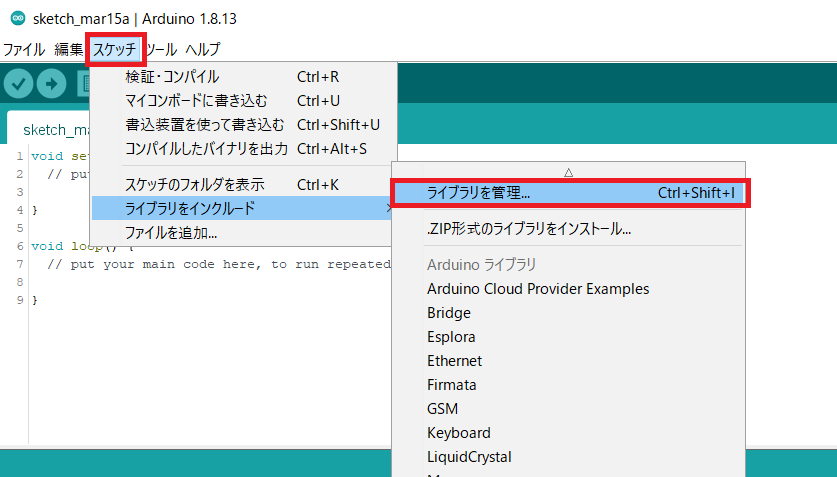This screenshot has width=837, height=477.
Task: Open the ファイル menu
Action: coord(23,50)
